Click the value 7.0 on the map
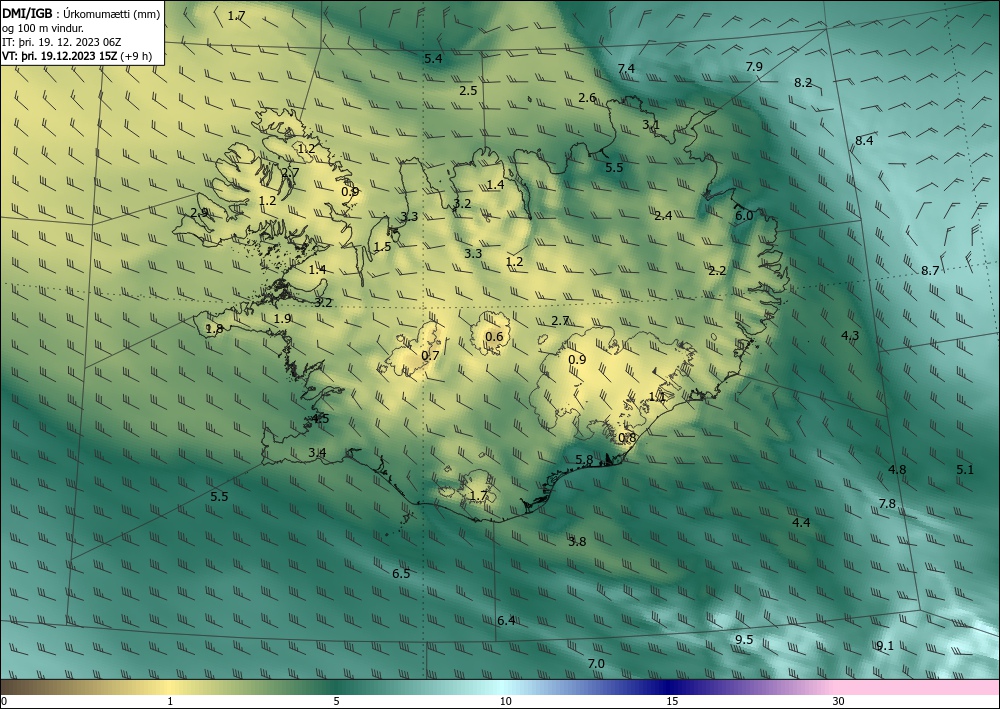 [596, 664]
